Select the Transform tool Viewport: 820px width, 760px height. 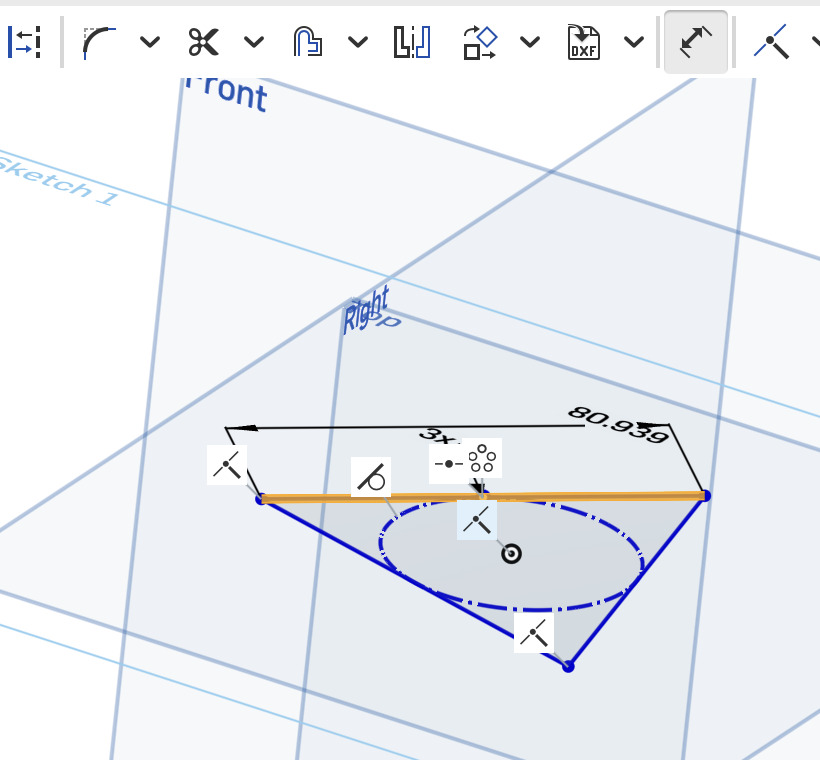pyautogui.click(x=480, y=42)
